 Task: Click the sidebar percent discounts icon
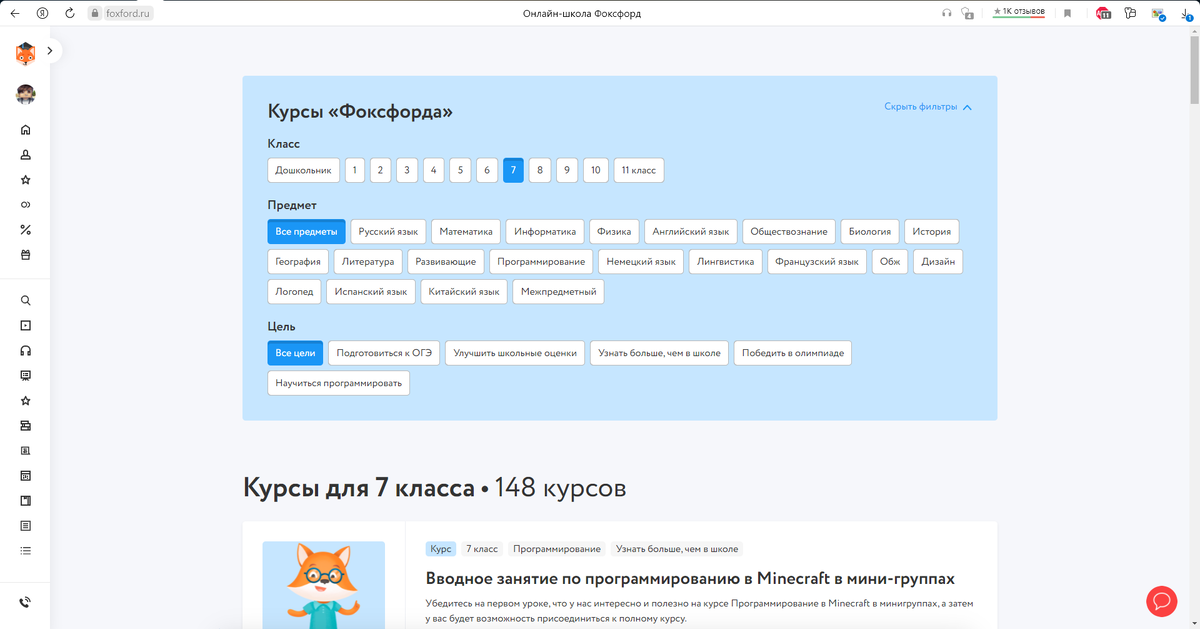pyautogui.click(x=25, y=230)
